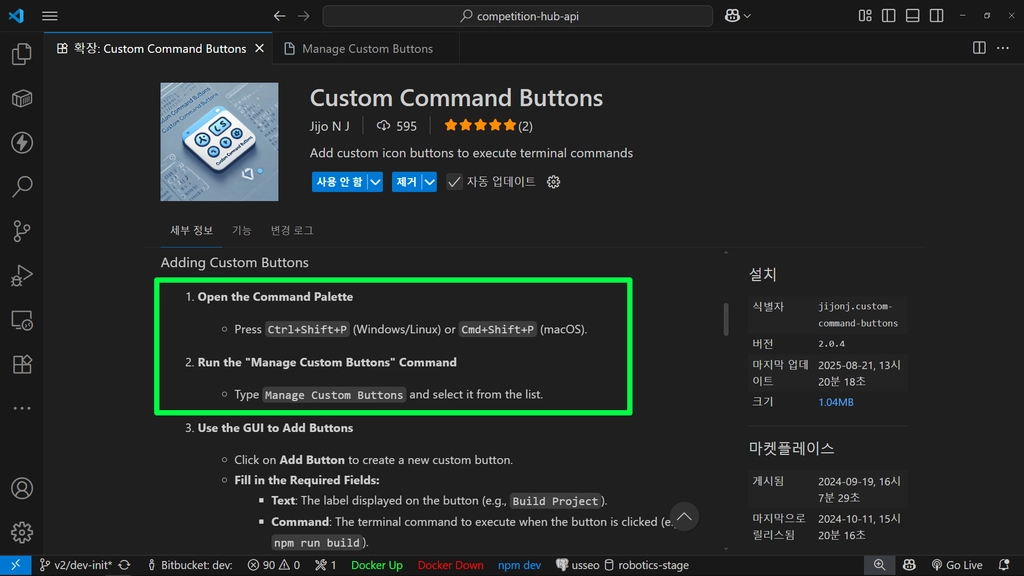
Task: Click the extension settings gear icon
Action: pos(553,182)
